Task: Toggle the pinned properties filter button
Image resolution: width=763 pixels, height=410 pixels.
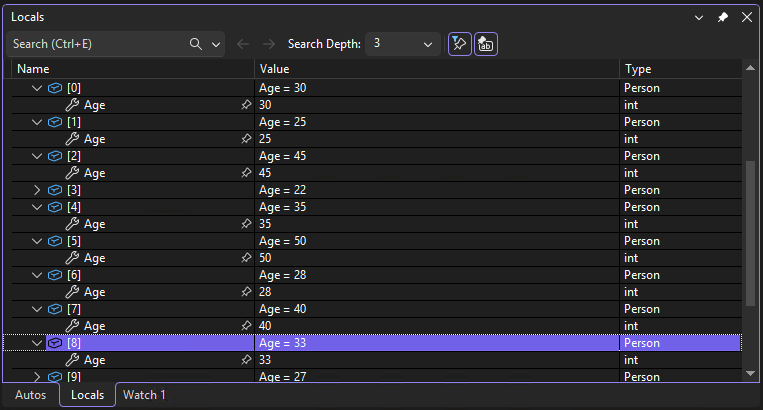Action: (x=459, y=44)
